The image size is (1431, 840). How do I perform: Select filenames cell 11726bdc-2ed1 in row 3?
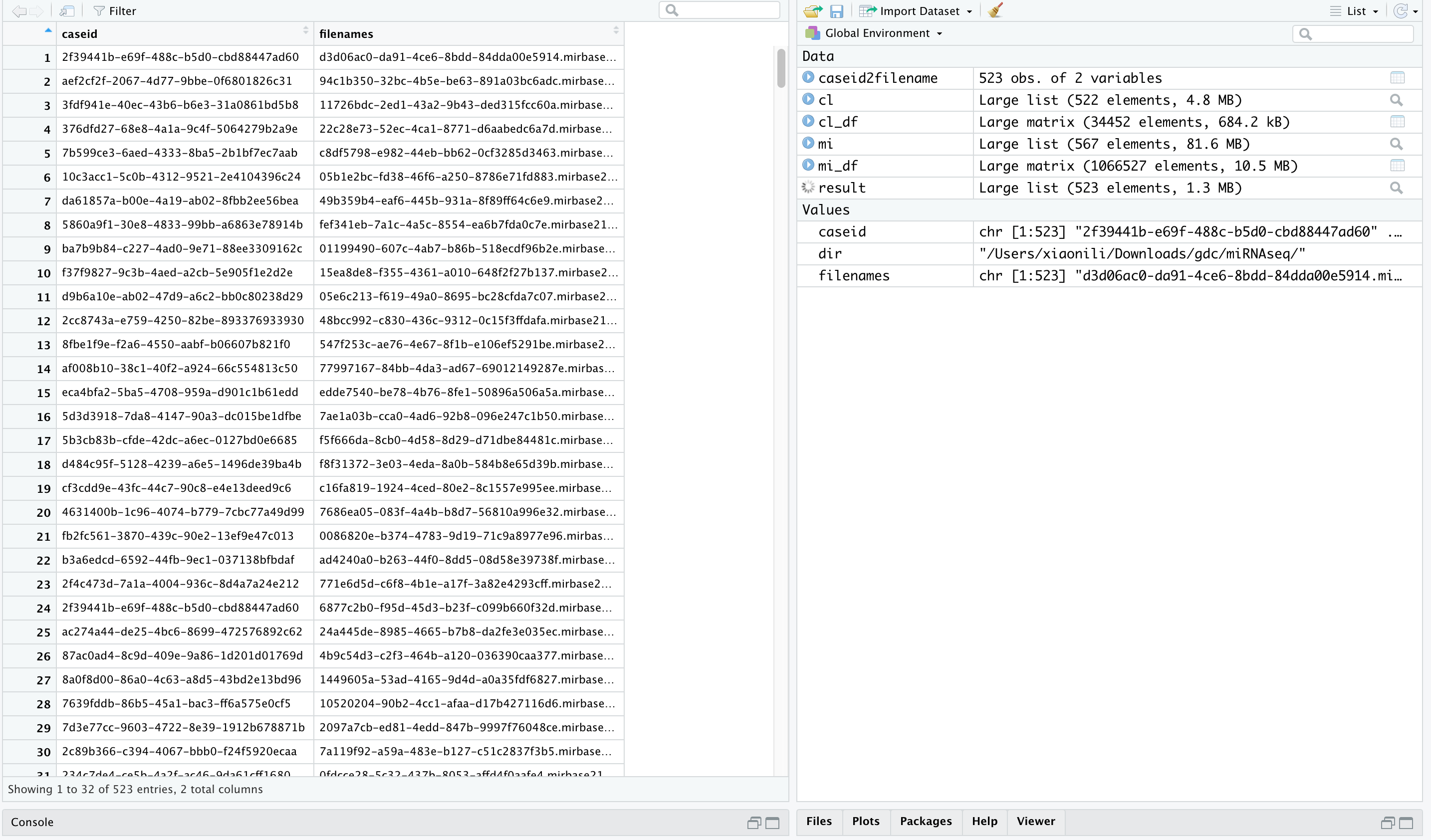click(x=469, y=105)
